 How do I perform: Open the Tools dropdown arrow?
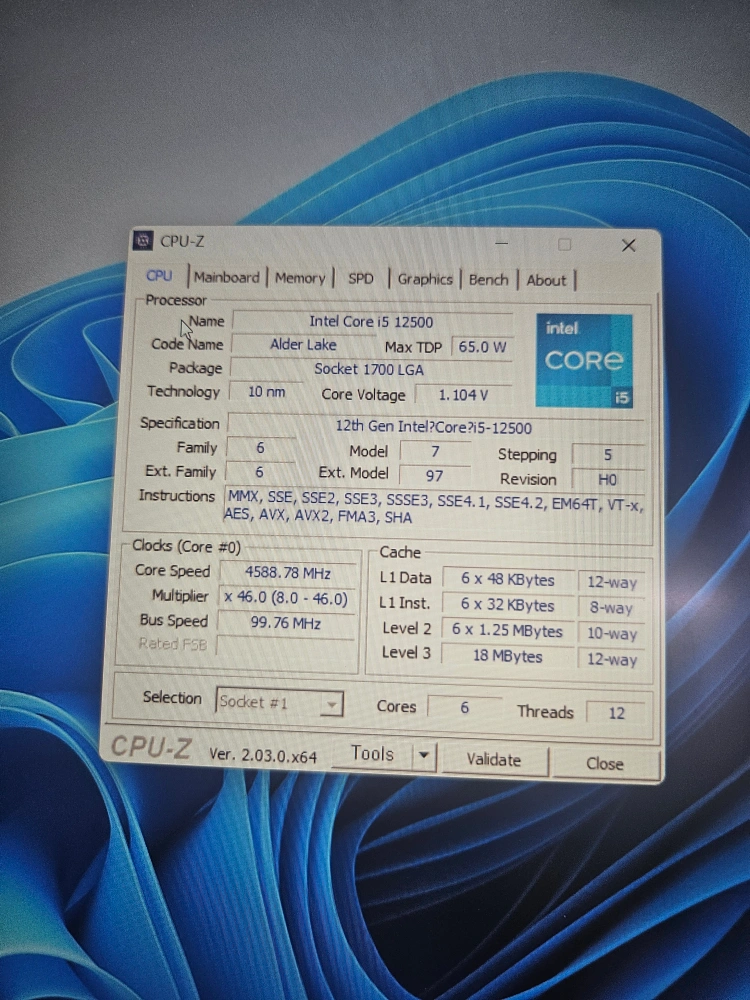423,756
